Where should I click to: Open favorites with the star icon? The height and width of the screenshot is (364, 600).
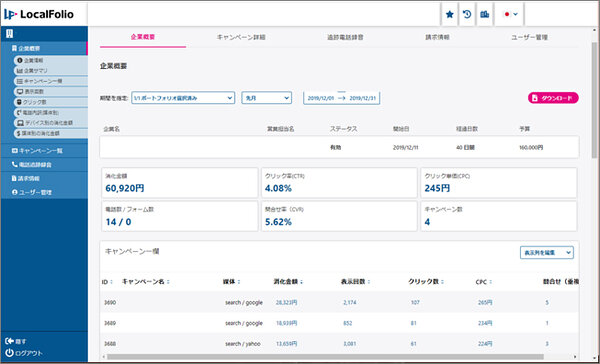click(x=450, y=15)
